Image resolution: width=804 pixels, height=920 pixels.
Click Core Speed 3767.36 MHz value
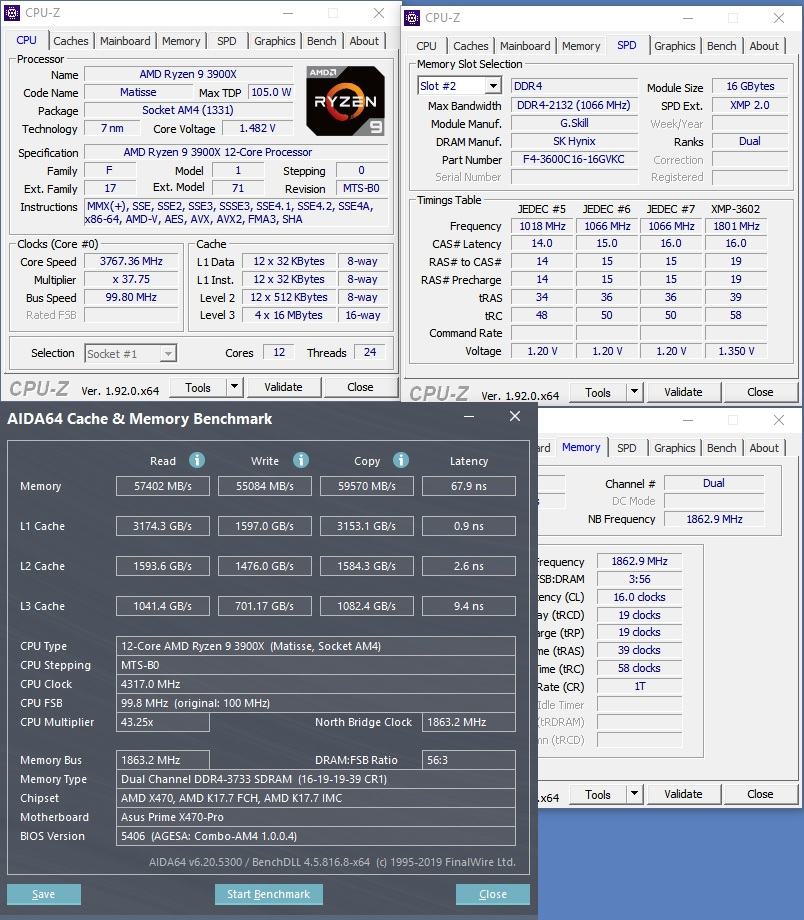(x=131, y=262)
